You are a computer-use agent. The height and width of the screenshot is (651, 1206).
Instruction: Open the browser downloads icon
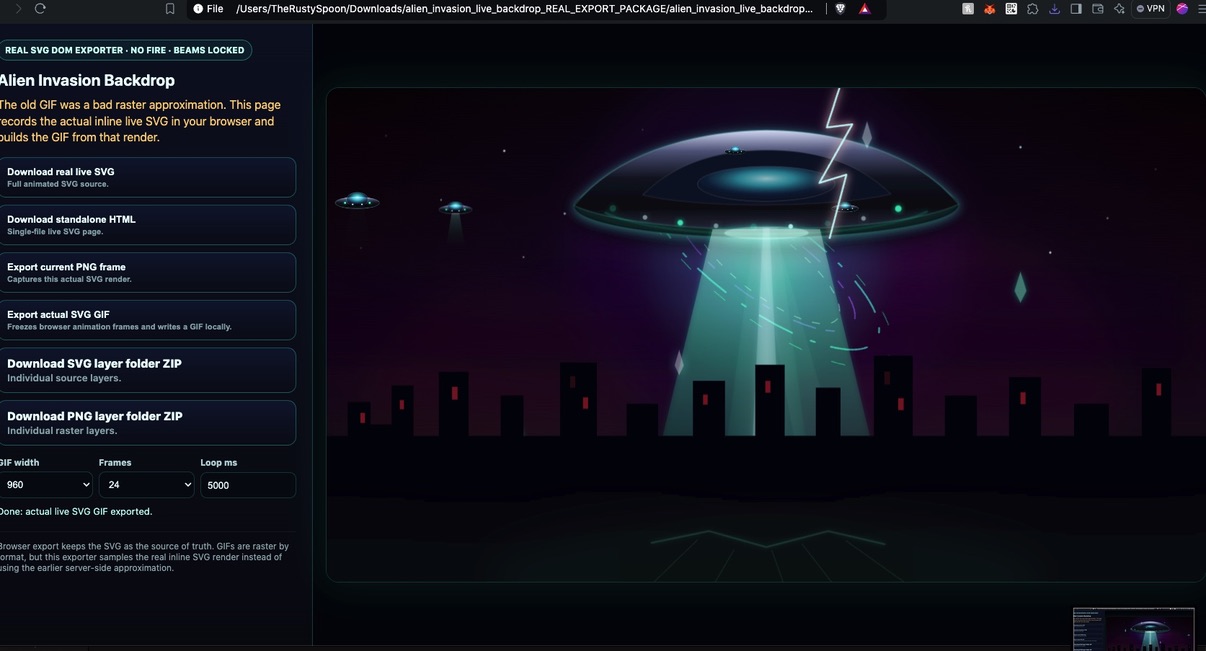pyautogui.click(x=1054, y=8)
